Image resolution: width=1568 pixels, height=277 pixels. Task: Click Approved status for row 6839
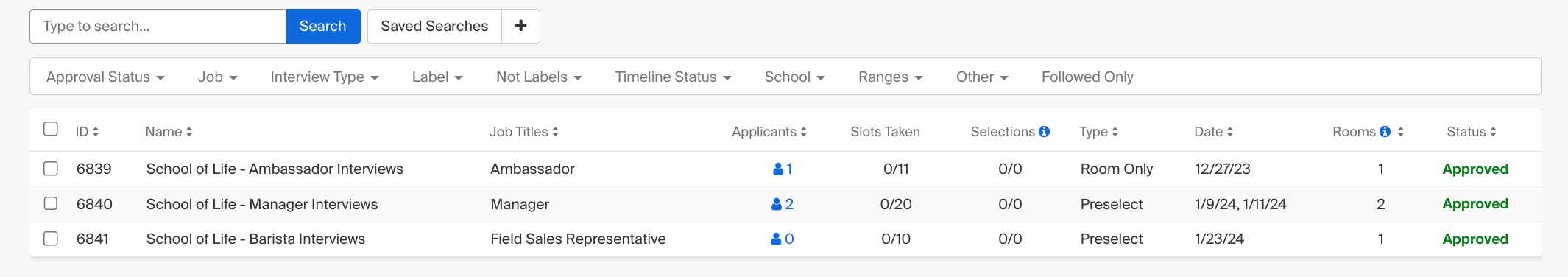point(1475,169)
